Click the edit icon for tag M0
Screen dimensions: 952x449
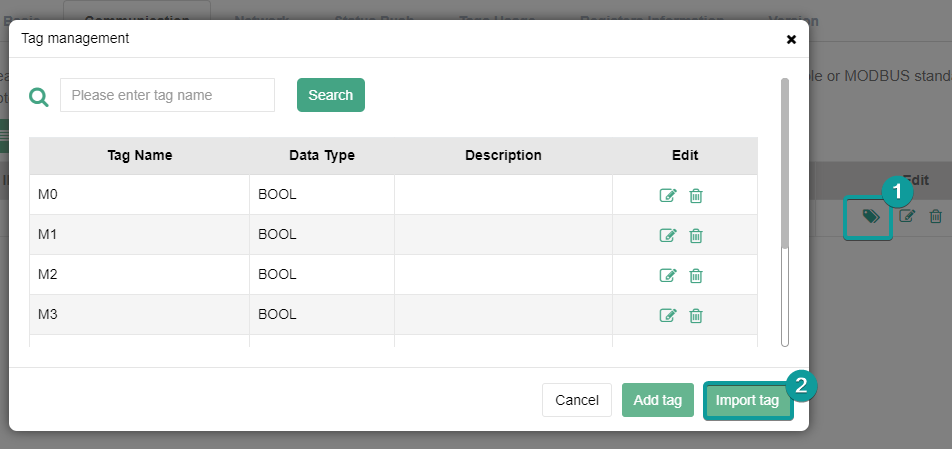(668, 195)
